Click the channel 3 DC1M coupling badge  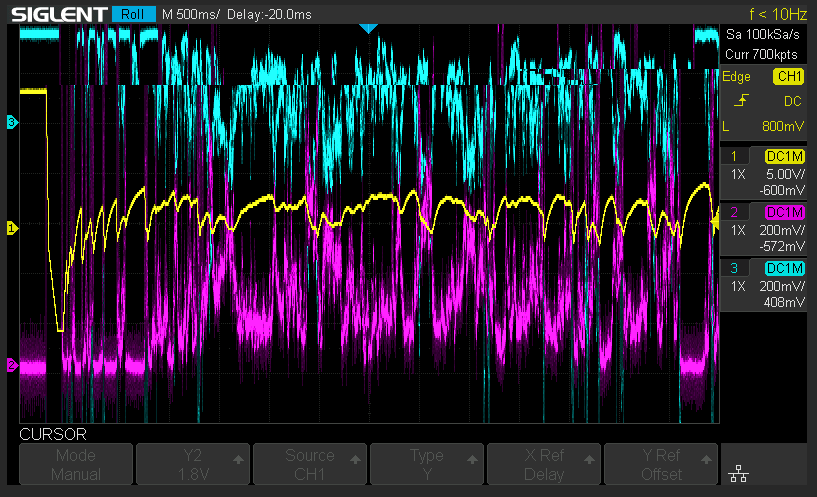click(x=785, y=268)
